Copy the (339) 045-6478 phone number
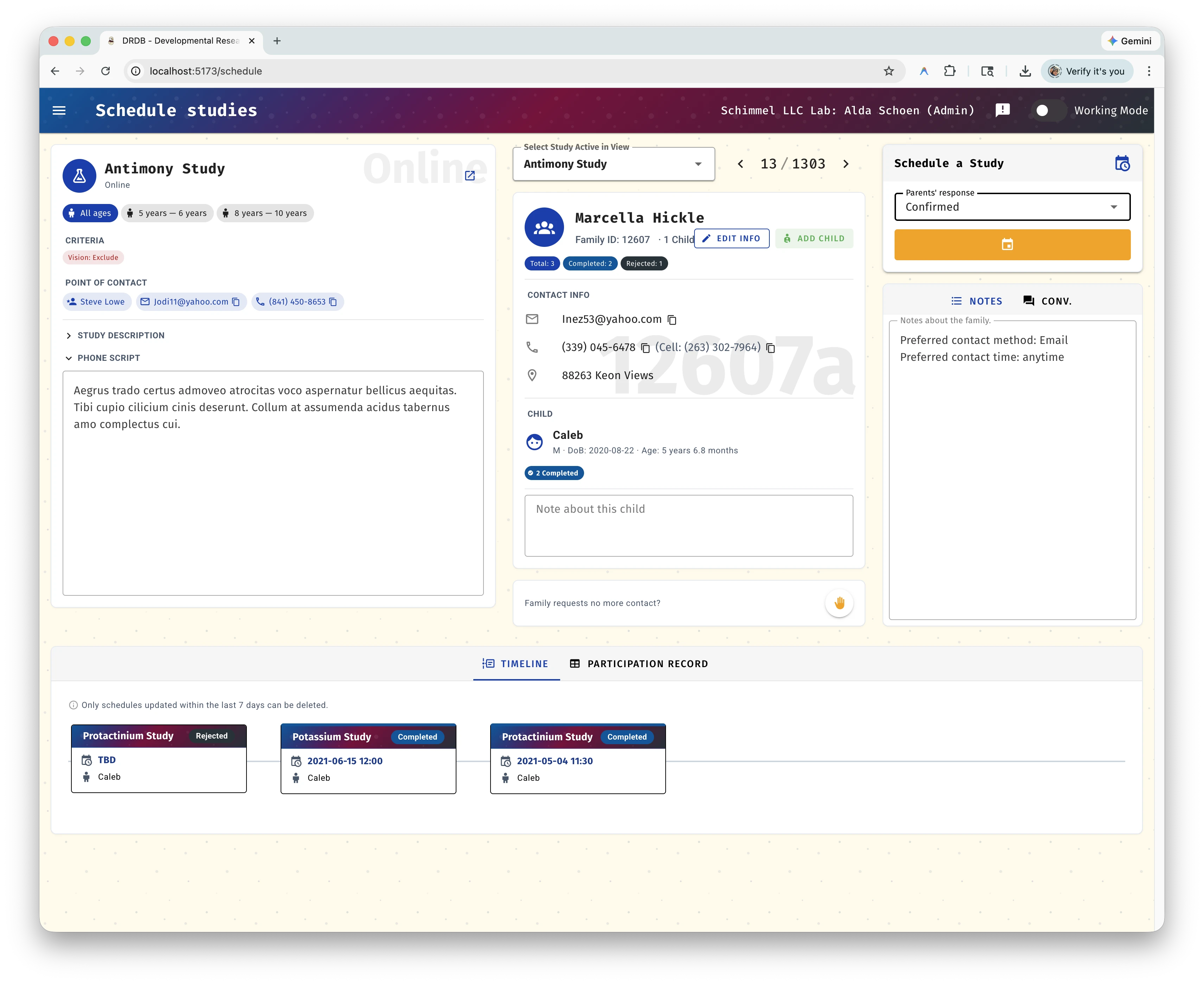1204x984 pixels. point(645,348)
